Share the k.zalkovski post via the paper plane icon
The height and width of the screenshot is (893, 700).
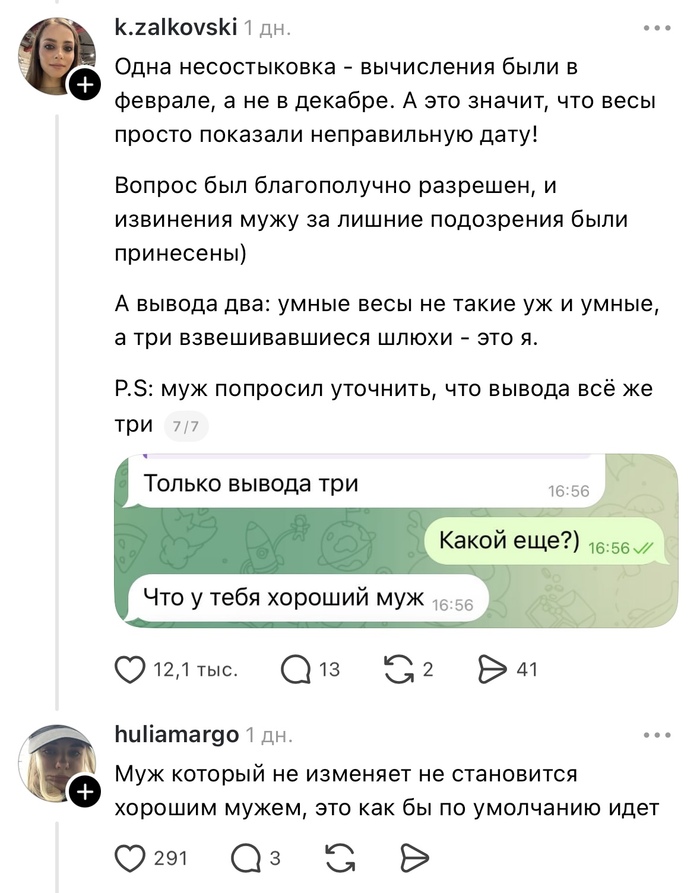click(x=496, y=669)
